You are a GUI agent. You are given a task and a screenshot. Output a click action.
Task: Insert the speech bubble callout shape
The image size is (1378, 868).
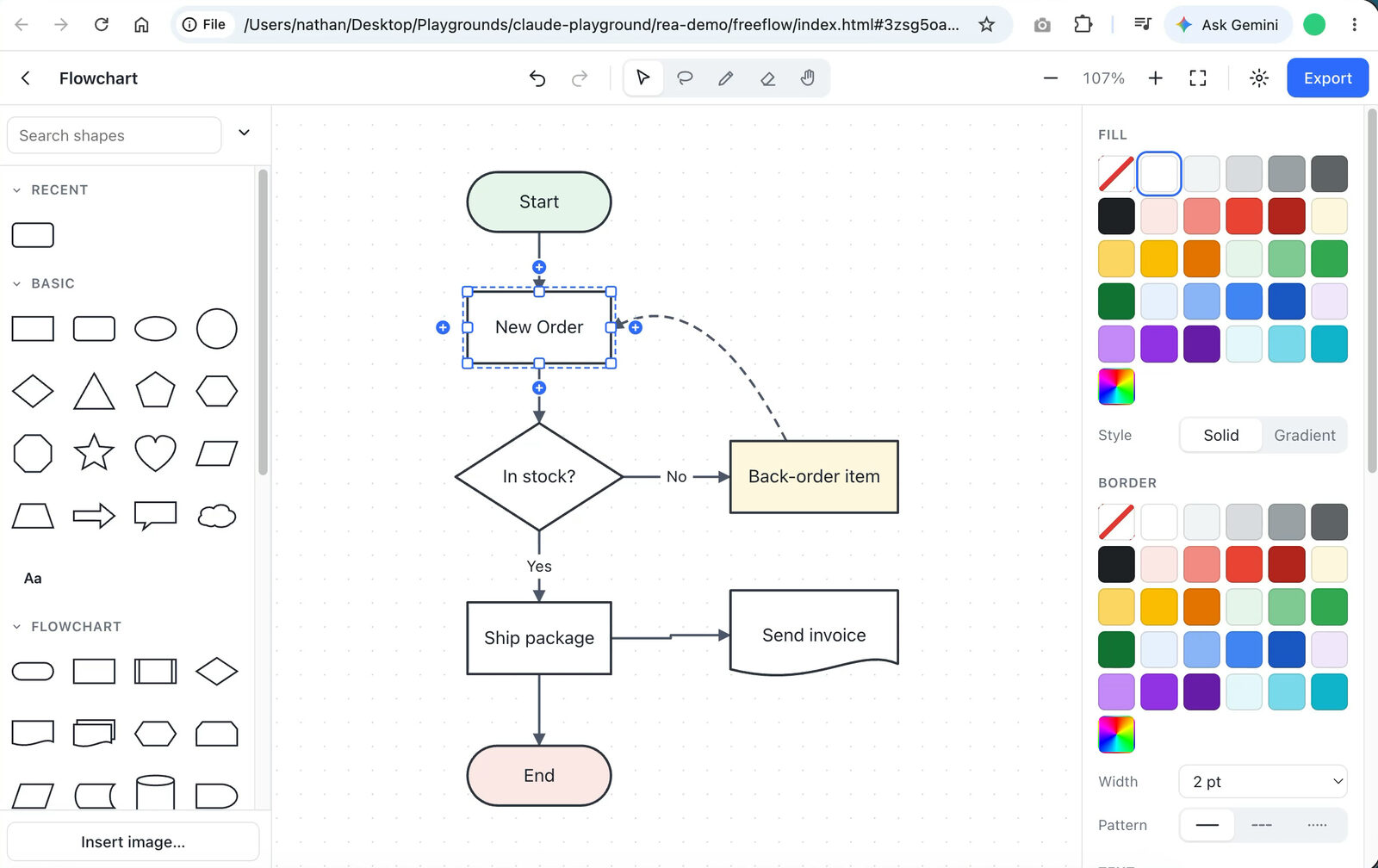point(155,516)
